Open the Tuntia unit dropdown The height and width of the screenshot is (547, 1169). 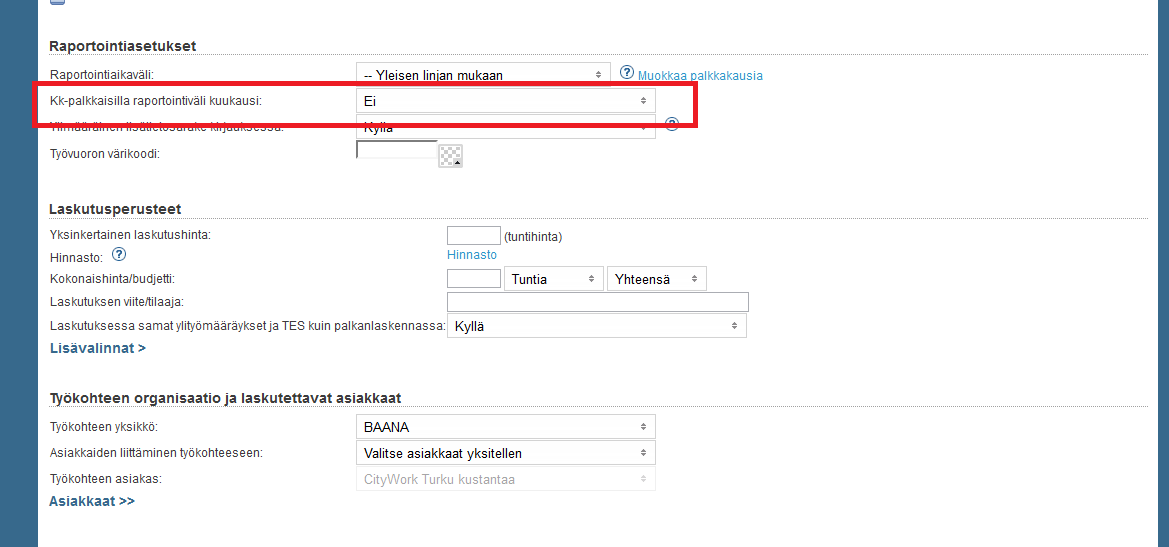pyautogui.click(x=555, y=279)
